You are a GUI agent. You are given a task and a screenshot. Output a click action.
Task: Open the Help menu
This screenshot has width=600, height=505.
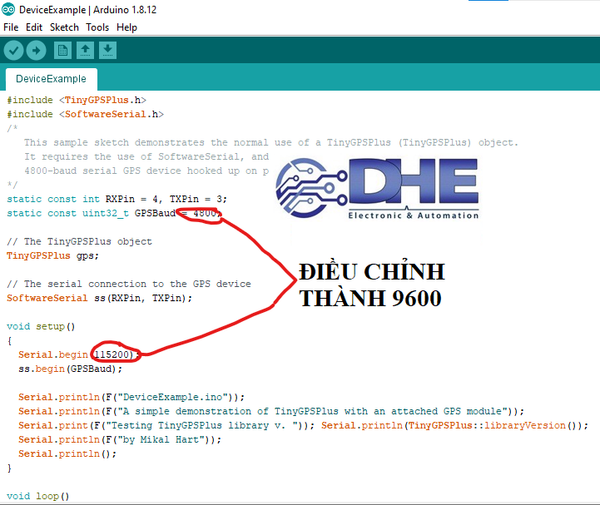[126, 27]
